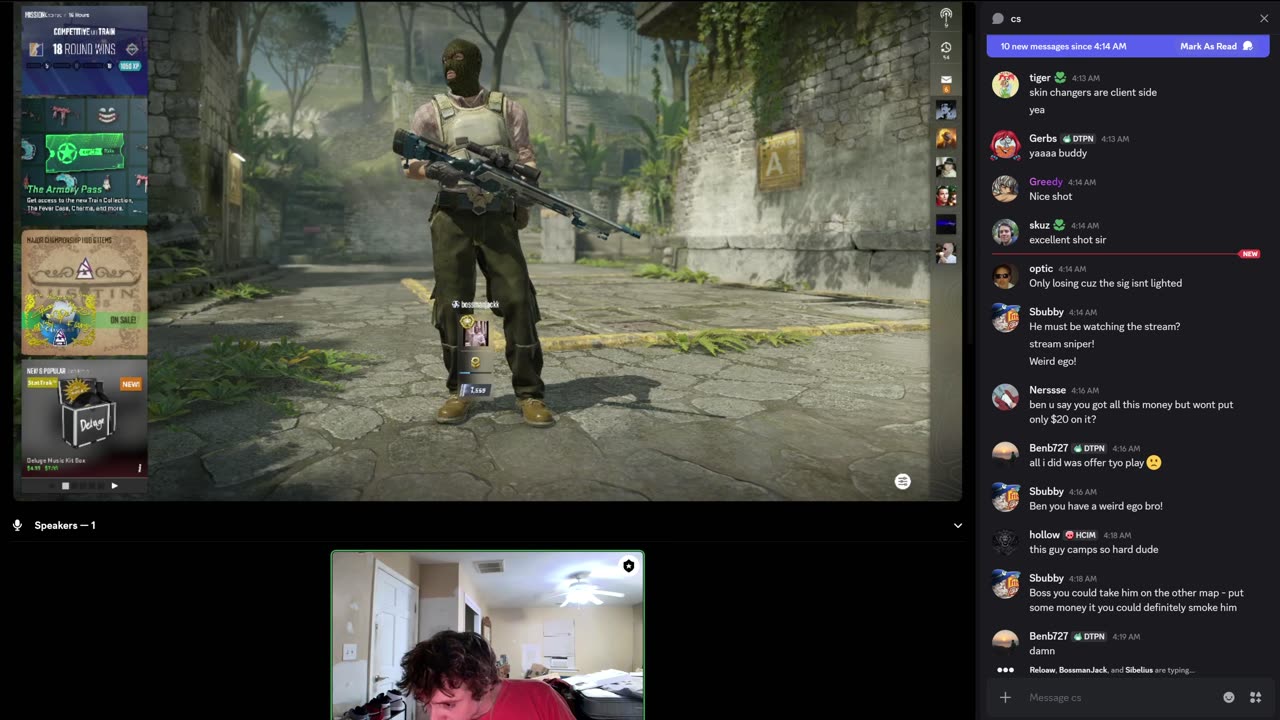The height and width of the screenshot is (720, 1280).
Task: Collapse the Speakers section chevron
Action: 957,525
